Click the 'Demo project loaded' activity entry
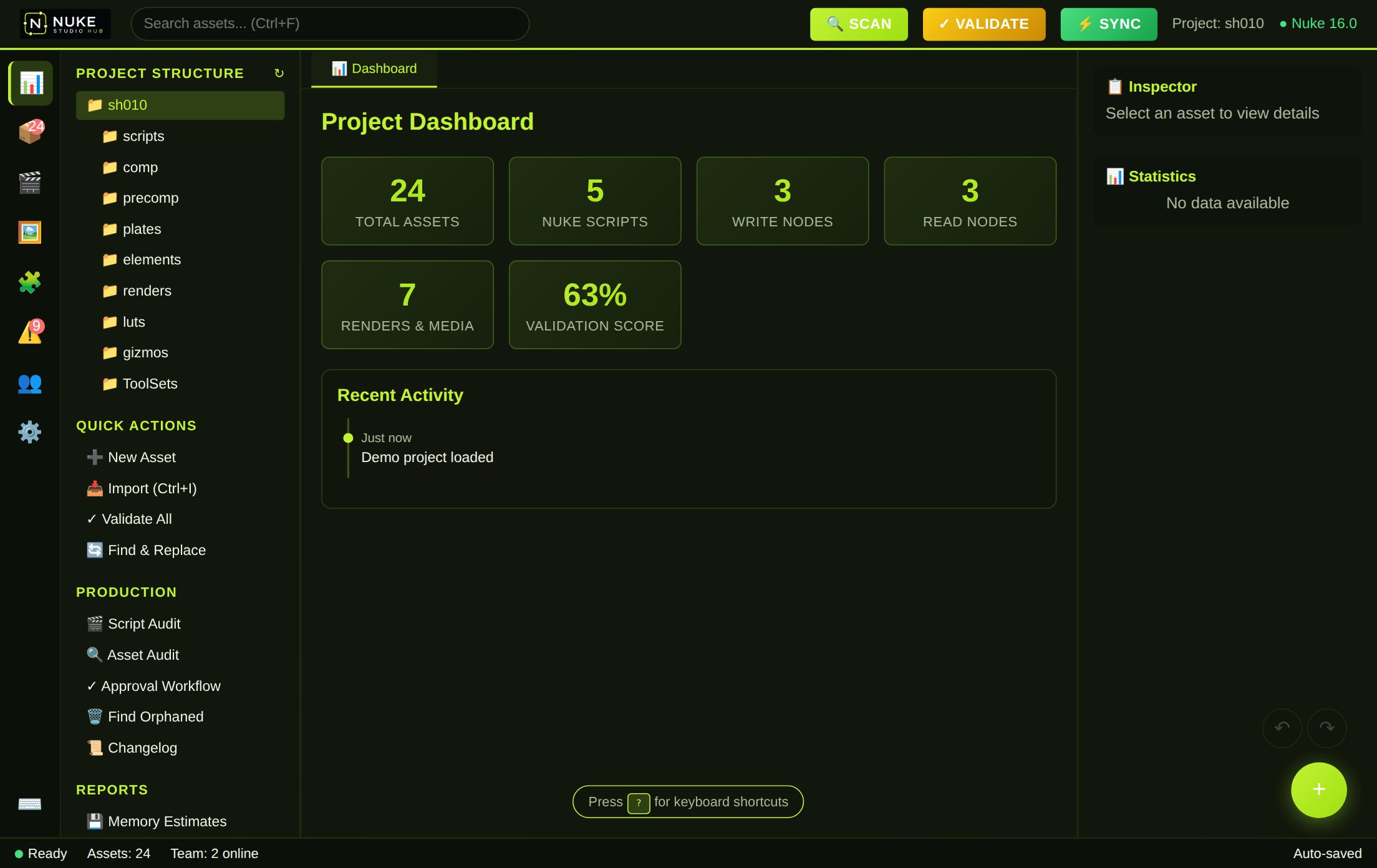 (x=427, y=457)
